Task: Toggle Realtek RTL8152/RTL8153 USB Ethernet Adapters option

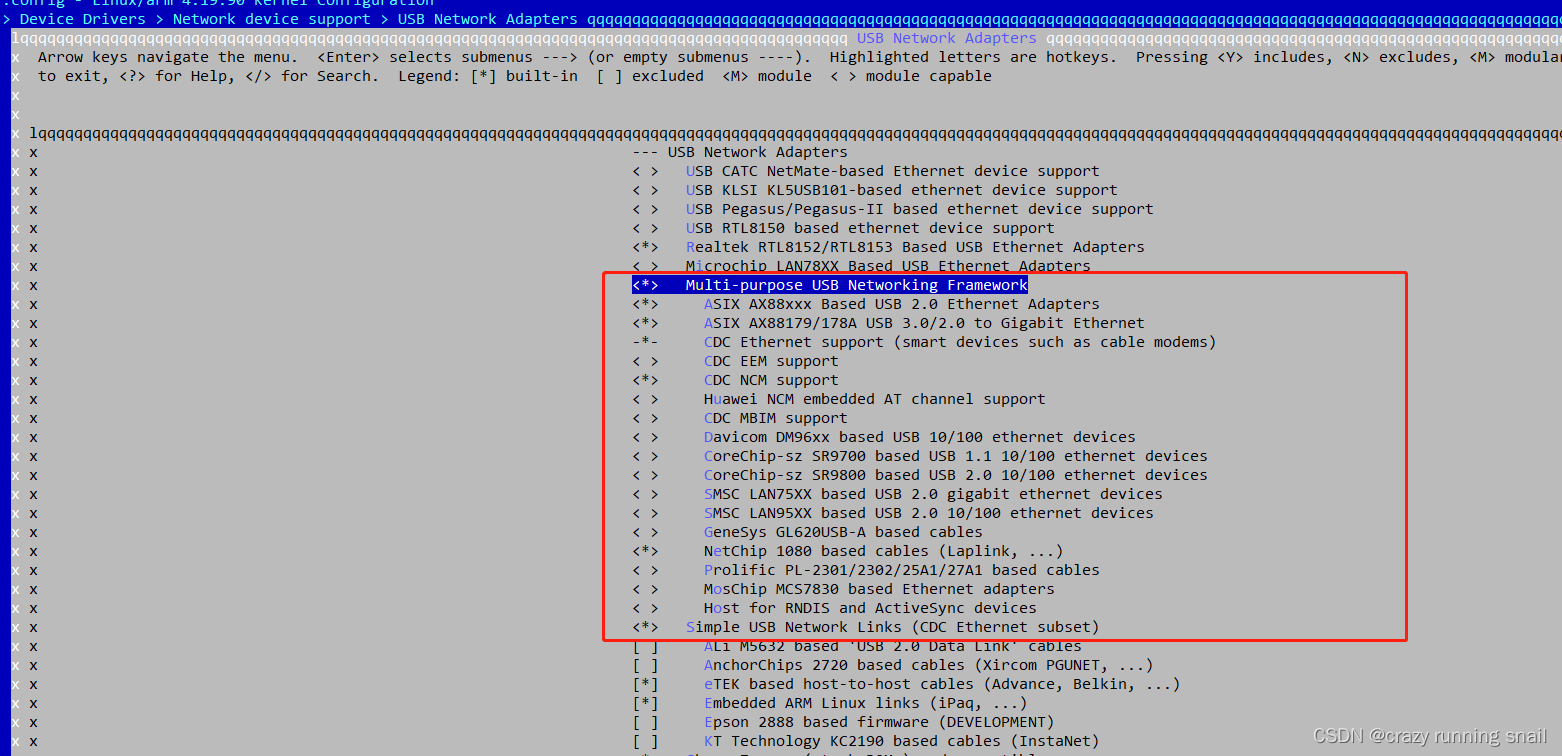Action: tap(888, 247)
